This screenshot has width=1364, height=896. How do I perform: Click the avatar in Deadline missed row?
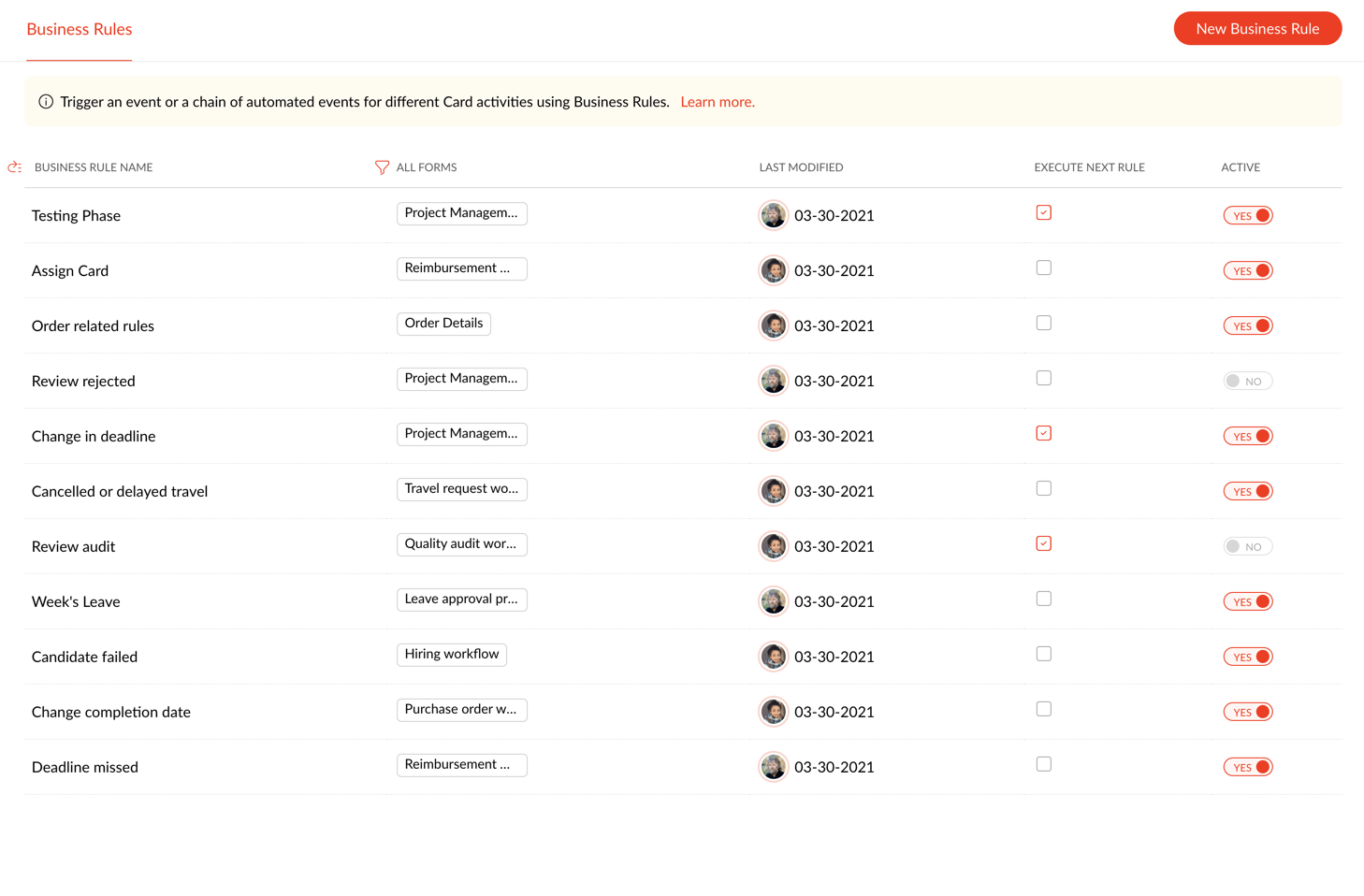[774, 767]
